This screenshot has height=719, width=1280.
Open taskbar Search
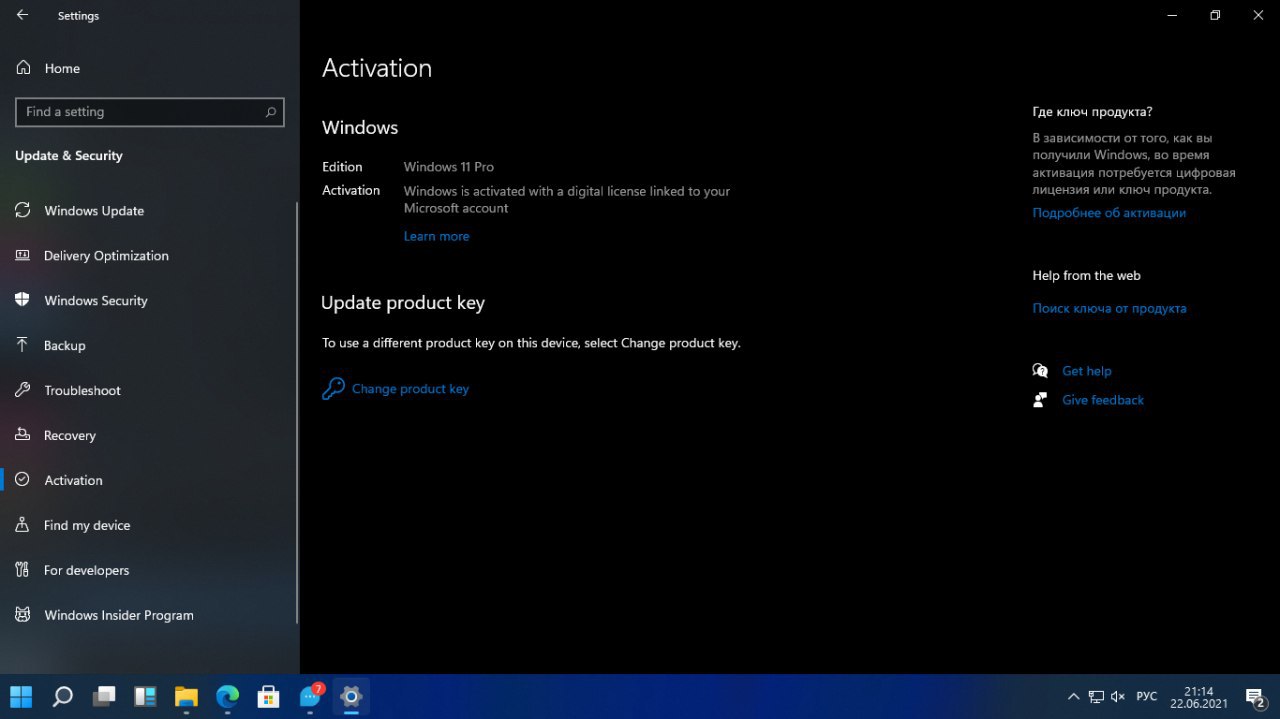point(62,696)
